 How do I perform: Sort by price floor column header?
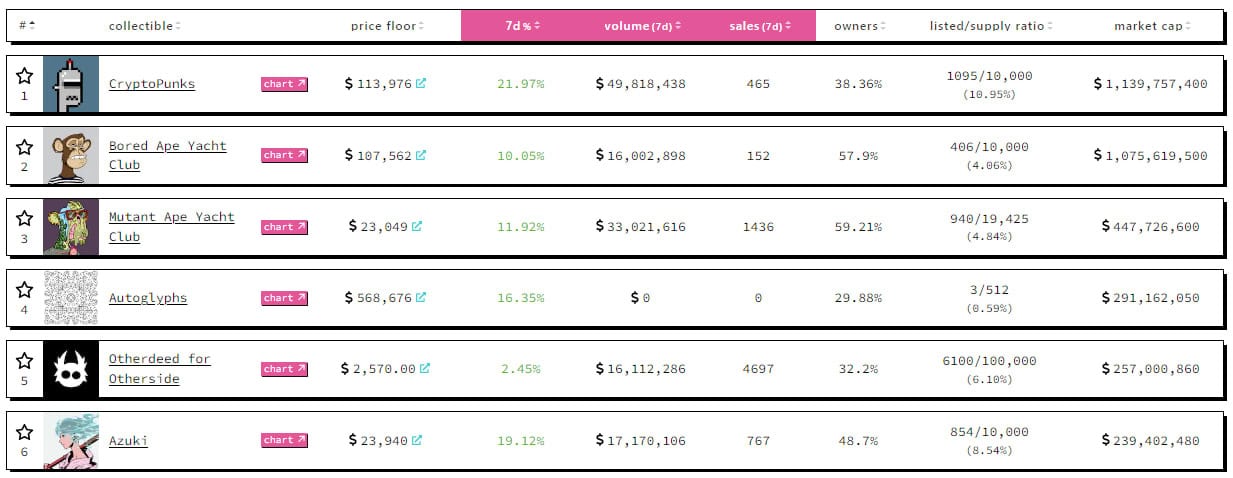(387, 26)
